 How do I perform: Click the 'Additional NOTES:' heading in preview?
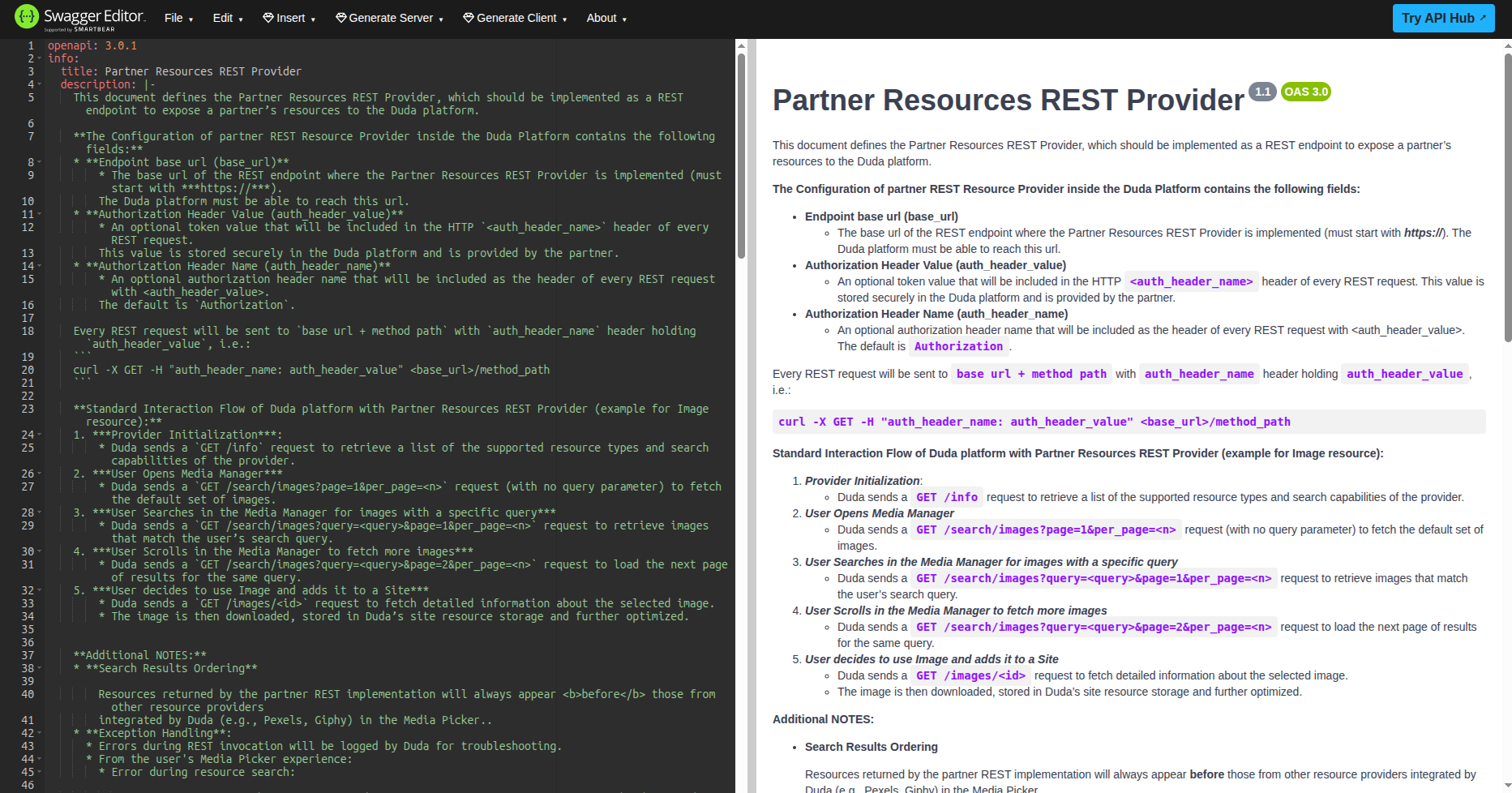(x=823, y=719)
